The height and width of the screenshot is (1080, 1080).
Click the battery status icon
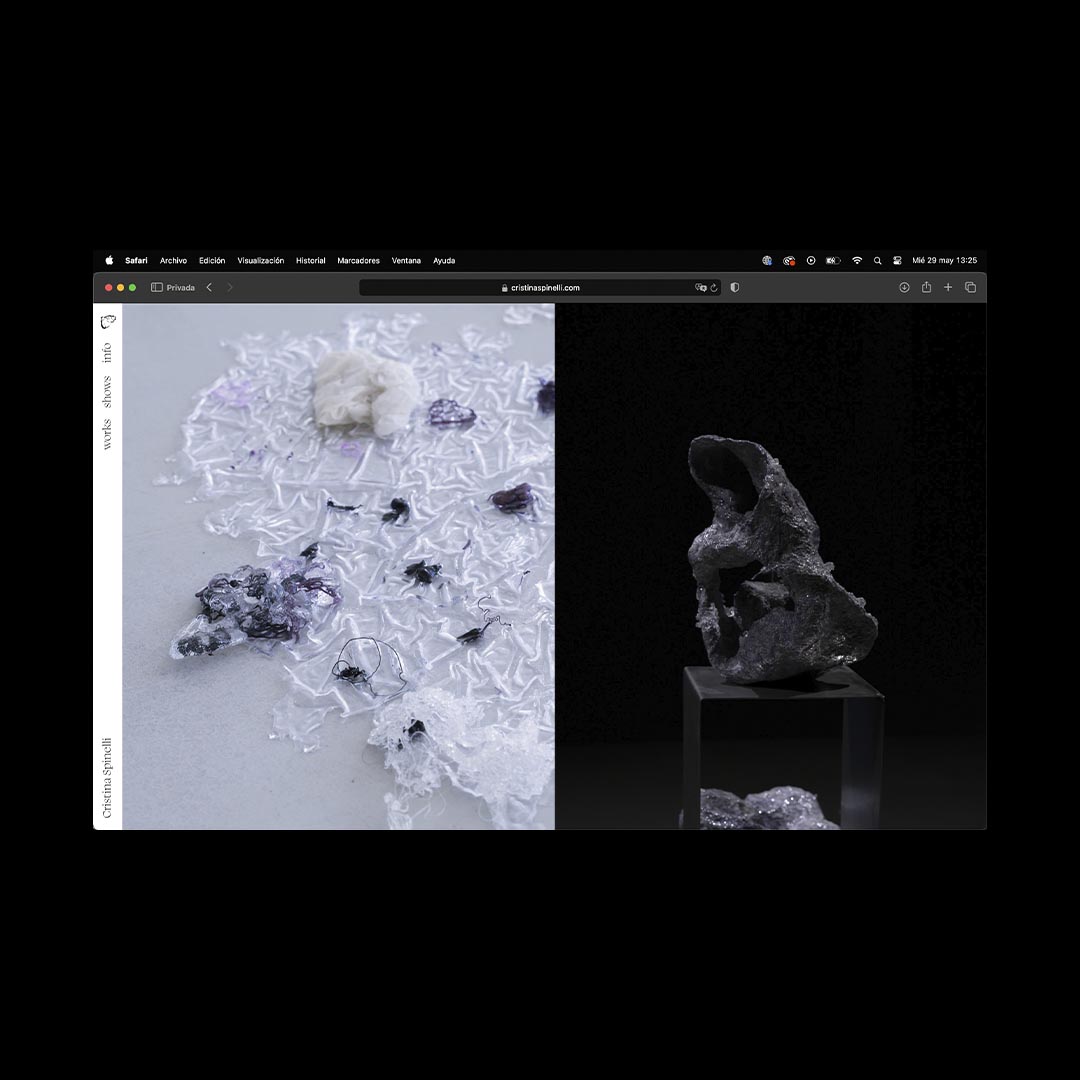833,260
